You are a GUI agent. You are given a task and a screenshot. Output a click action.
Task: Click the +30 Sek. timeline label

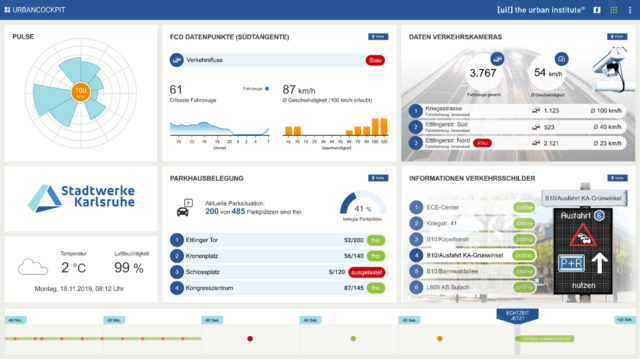pos(624,320)
